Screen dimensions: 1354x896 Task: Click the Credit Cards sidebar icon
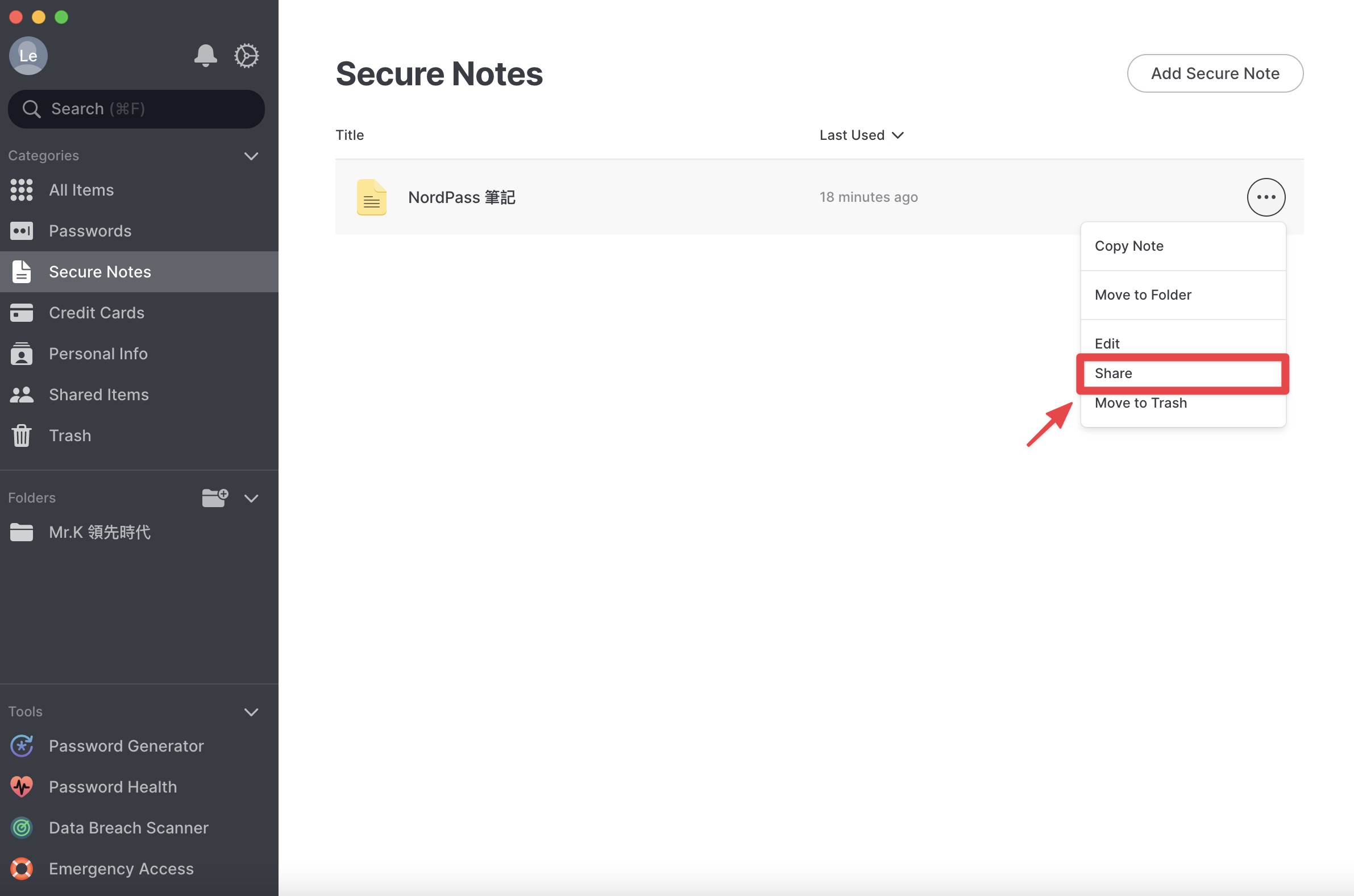point(22,313)
